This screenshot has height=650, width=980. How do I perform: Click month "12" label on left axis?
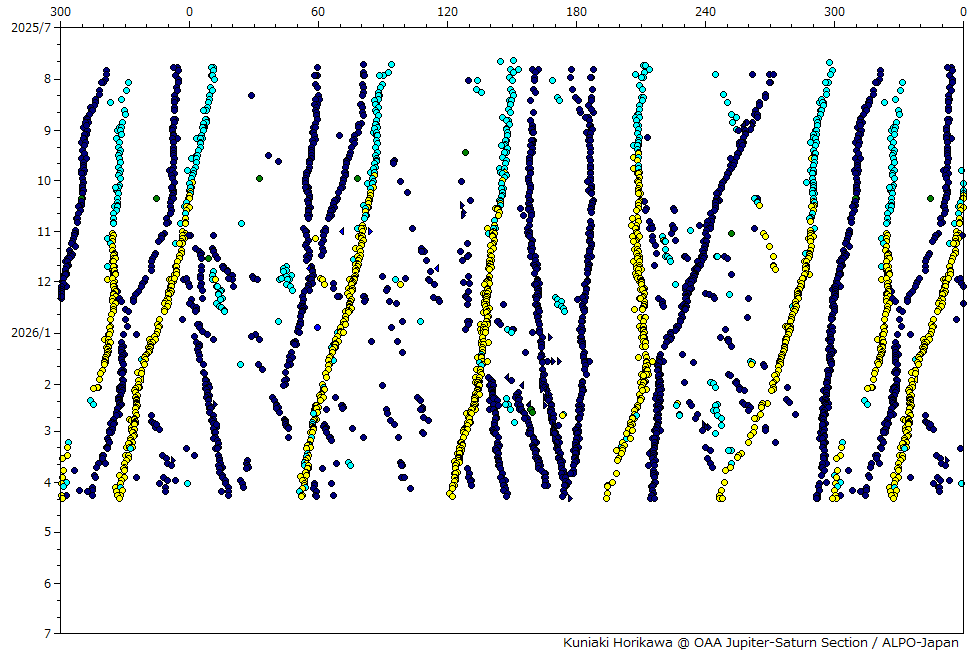(x=44, y=282)
